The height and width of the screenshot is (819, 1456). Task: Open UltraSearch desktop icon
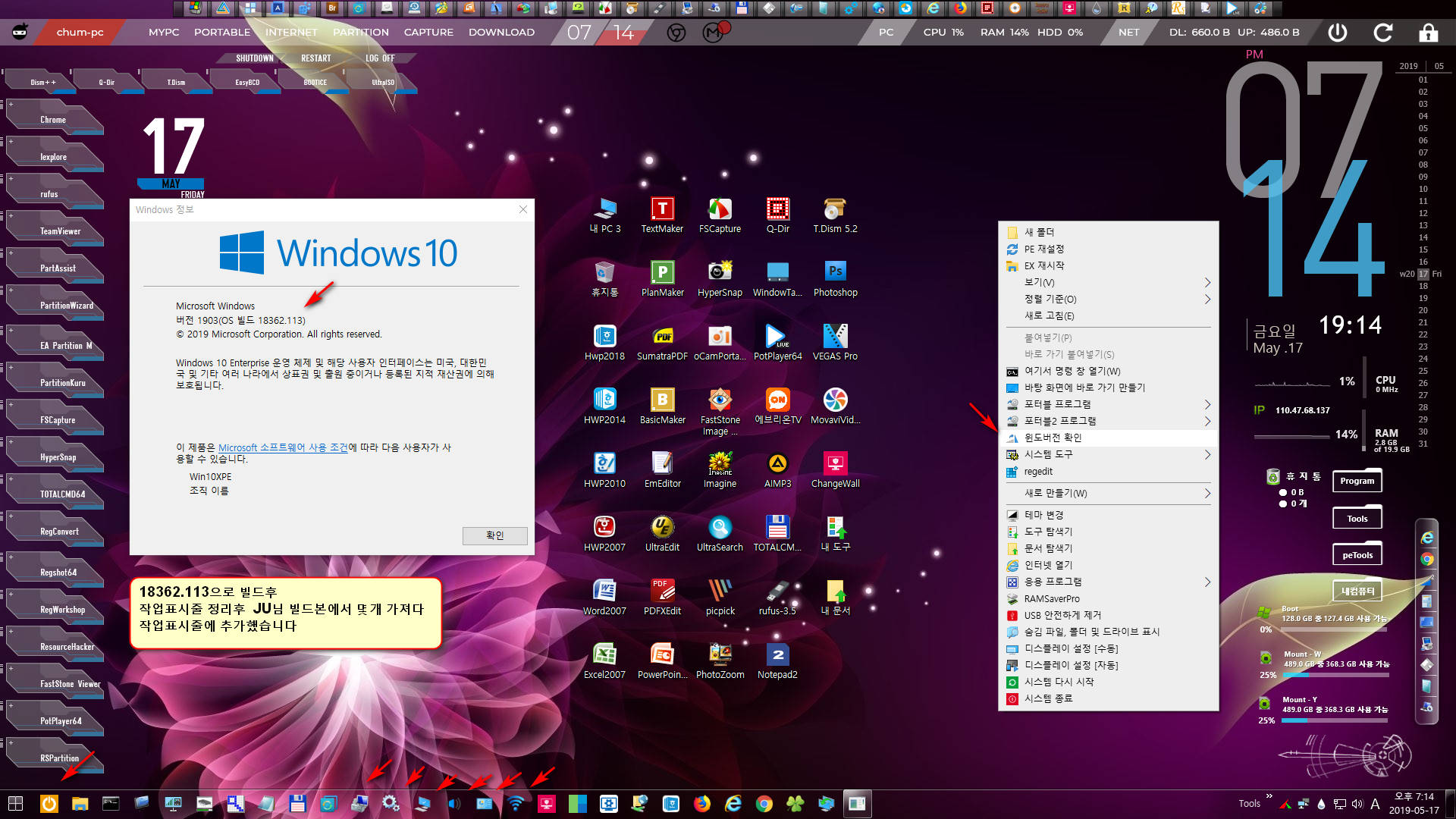click(x=720, y=534)
